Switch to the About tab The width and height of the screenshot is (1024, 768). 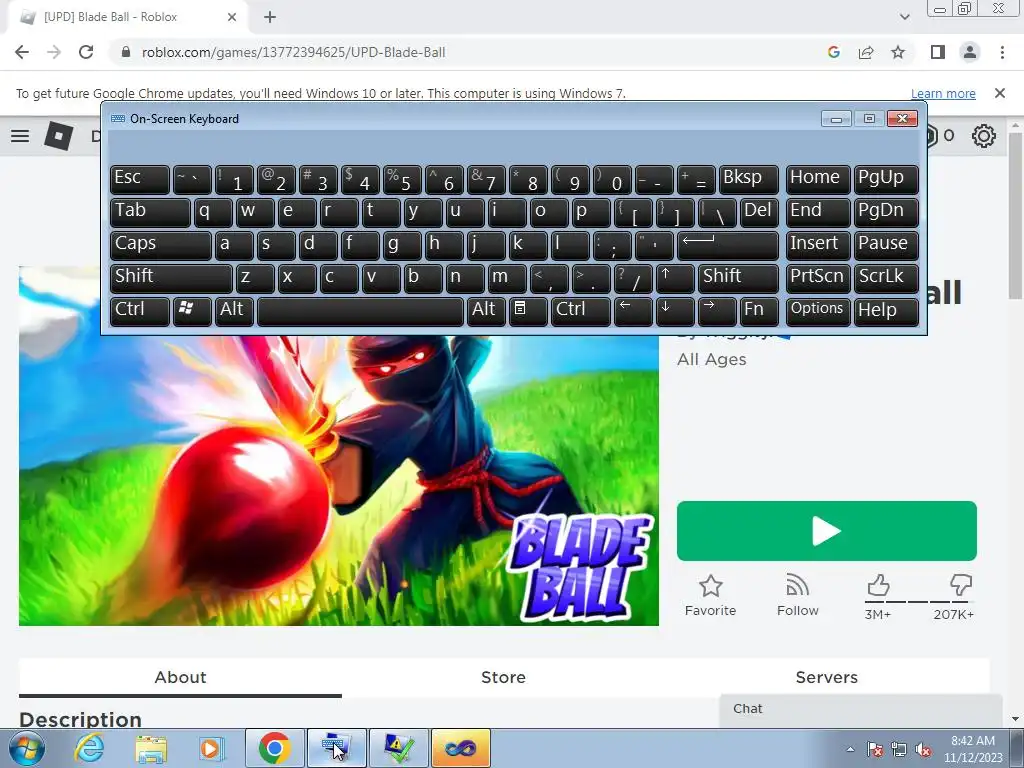(180, 677)
